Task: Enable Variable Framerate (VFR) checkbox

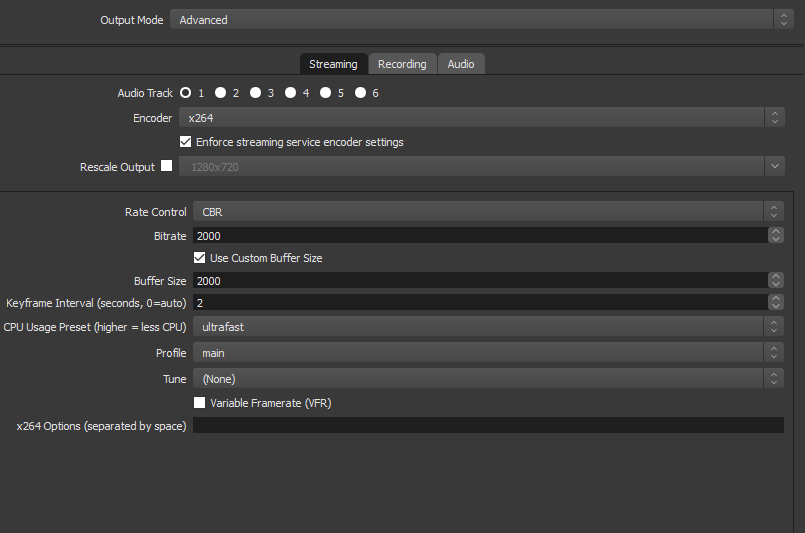Action: [x=199, y=403]
